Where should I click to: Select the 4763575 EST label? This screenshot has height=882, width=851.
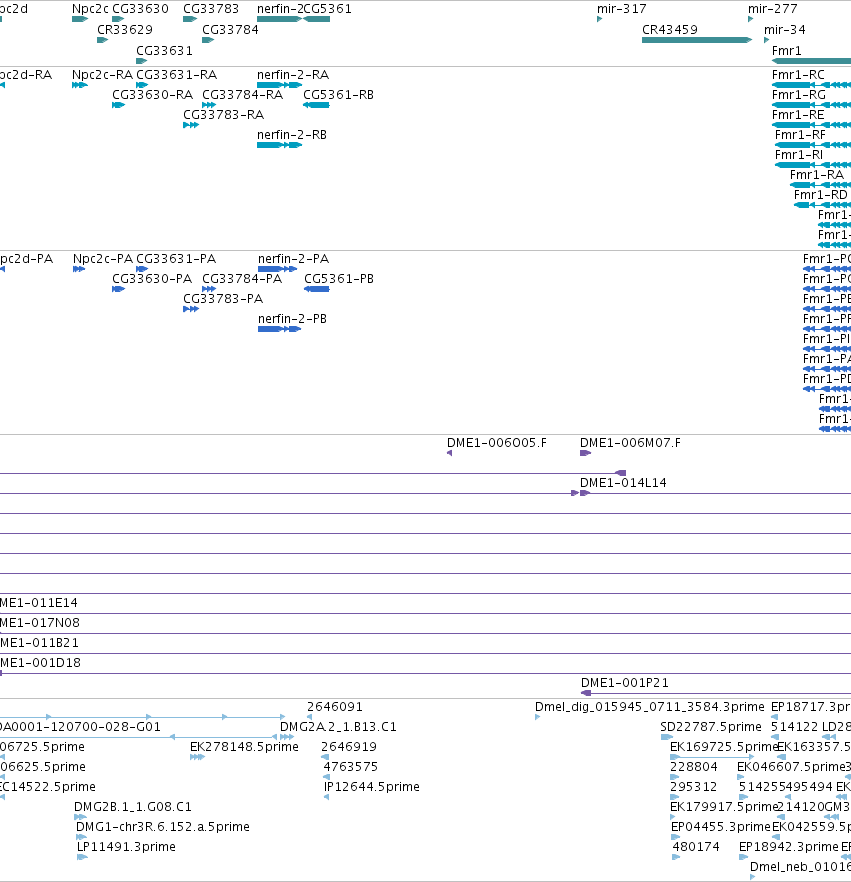(350, 767)
